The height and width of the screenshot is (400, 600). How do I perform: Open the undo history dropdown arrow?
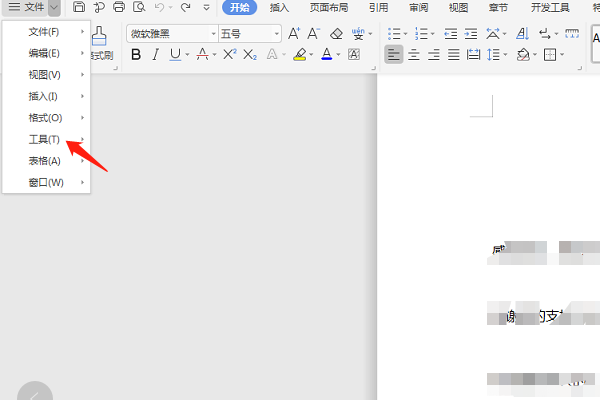click(170, 7)
